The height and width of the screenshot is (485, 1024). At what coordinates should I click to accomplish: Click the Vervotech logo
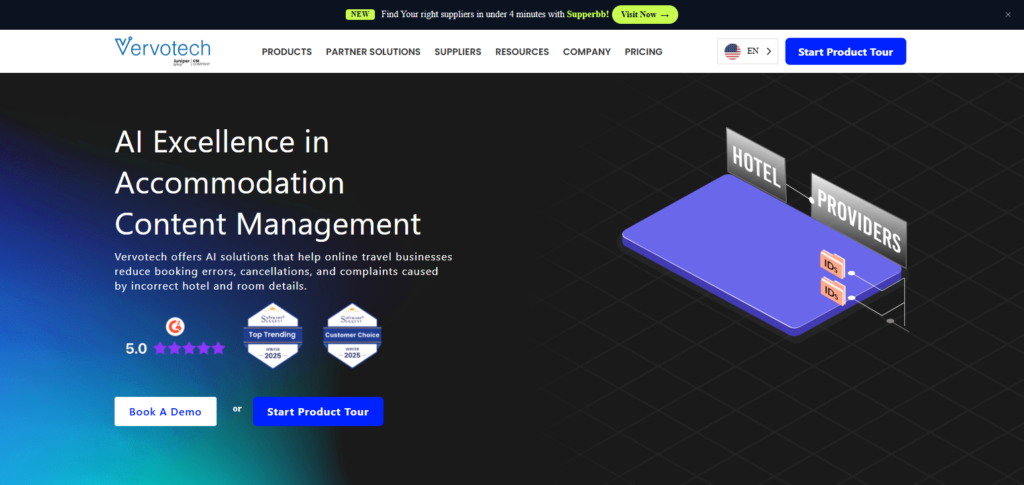(163, 51)
